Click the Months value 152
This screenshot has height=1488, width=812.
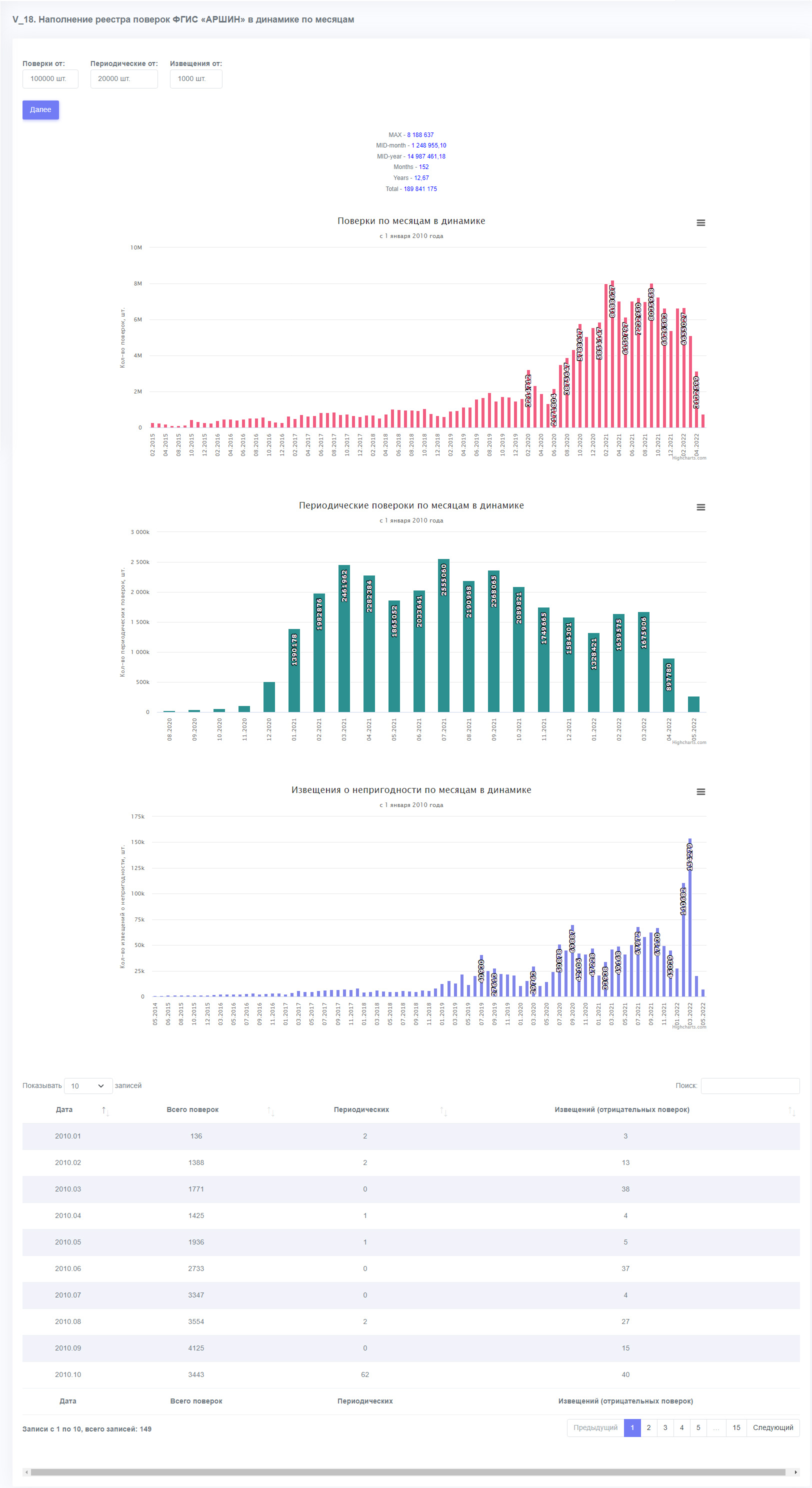[424, 167]
